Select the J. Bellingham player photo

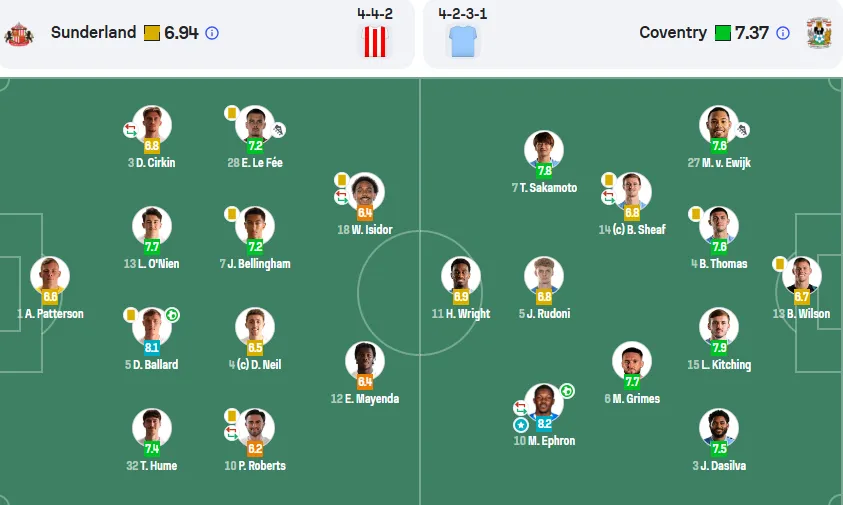point(255,225)
